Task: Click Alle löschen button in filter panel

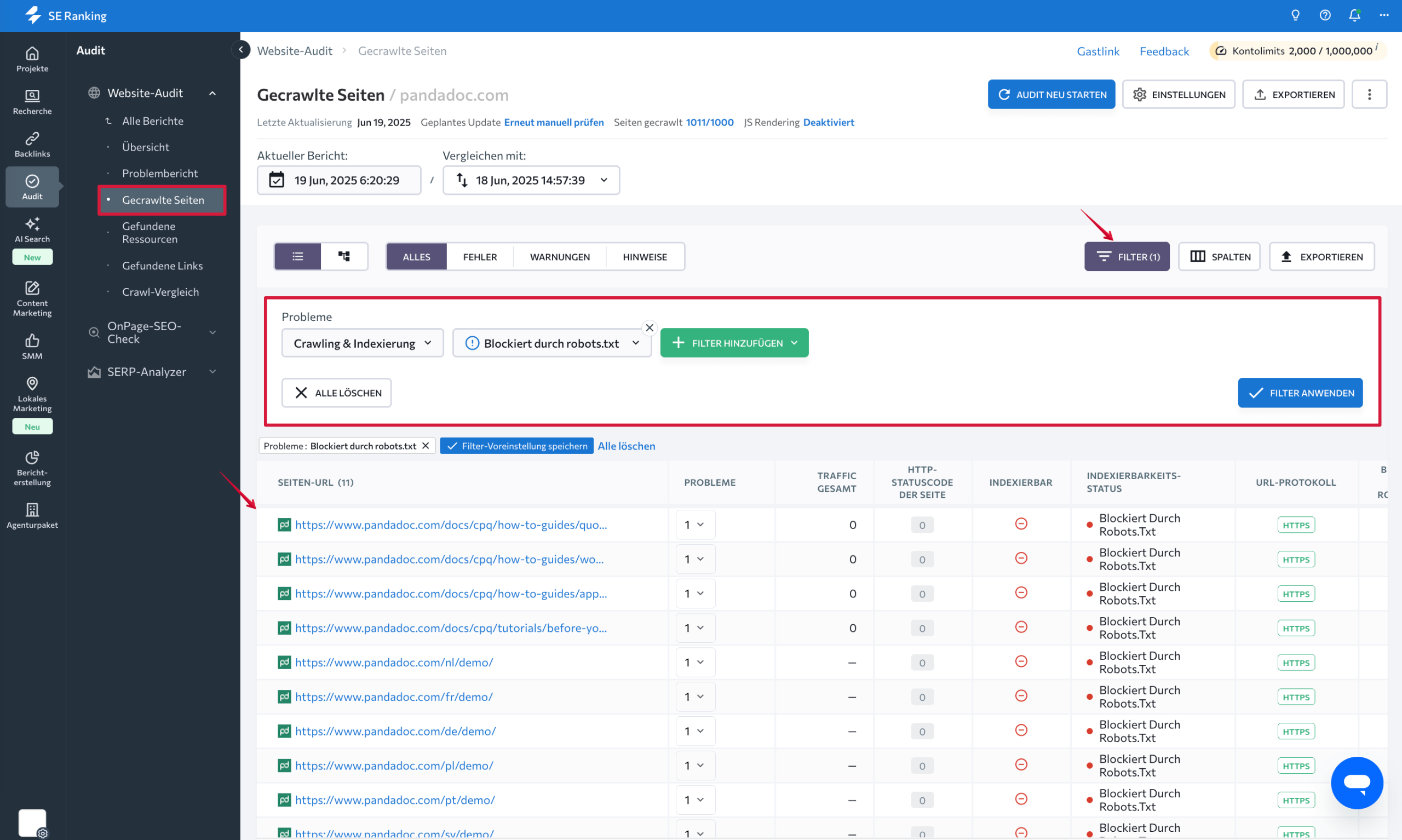Action: click(x=336, y=393)
